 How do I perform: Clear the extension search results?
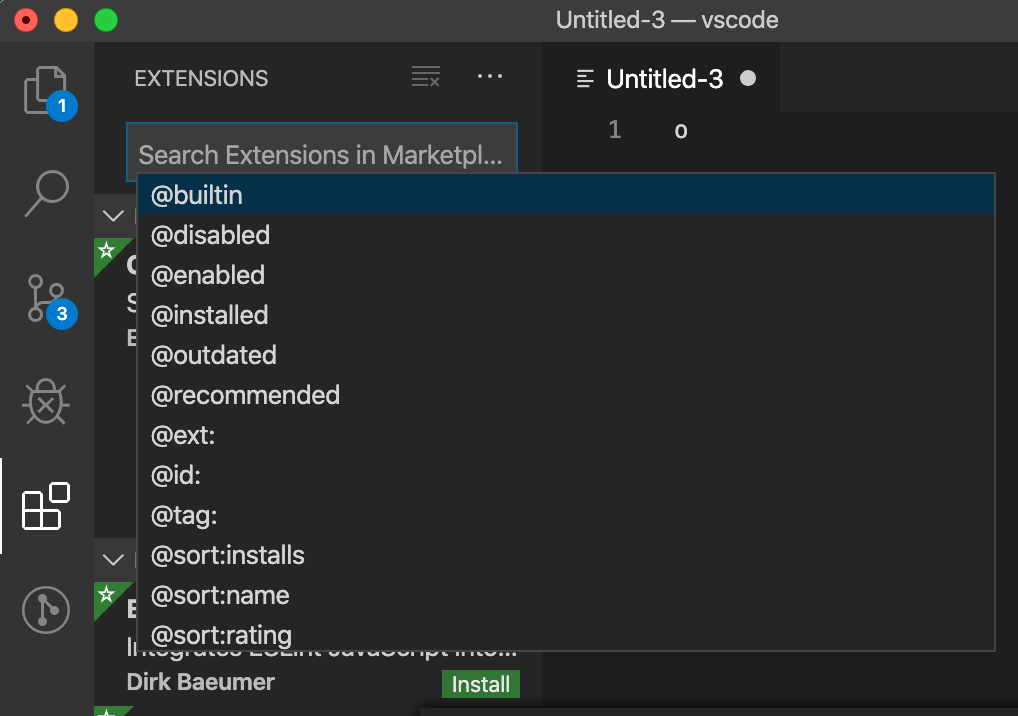425,76
